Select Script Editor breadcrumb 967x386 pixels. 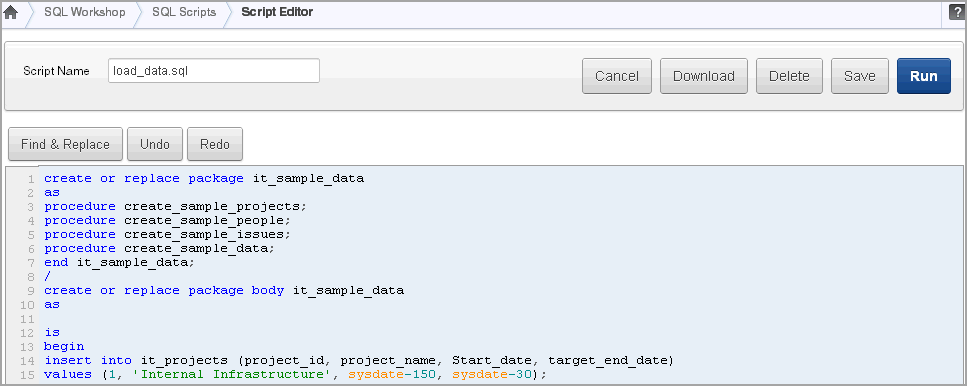point(277,12)
